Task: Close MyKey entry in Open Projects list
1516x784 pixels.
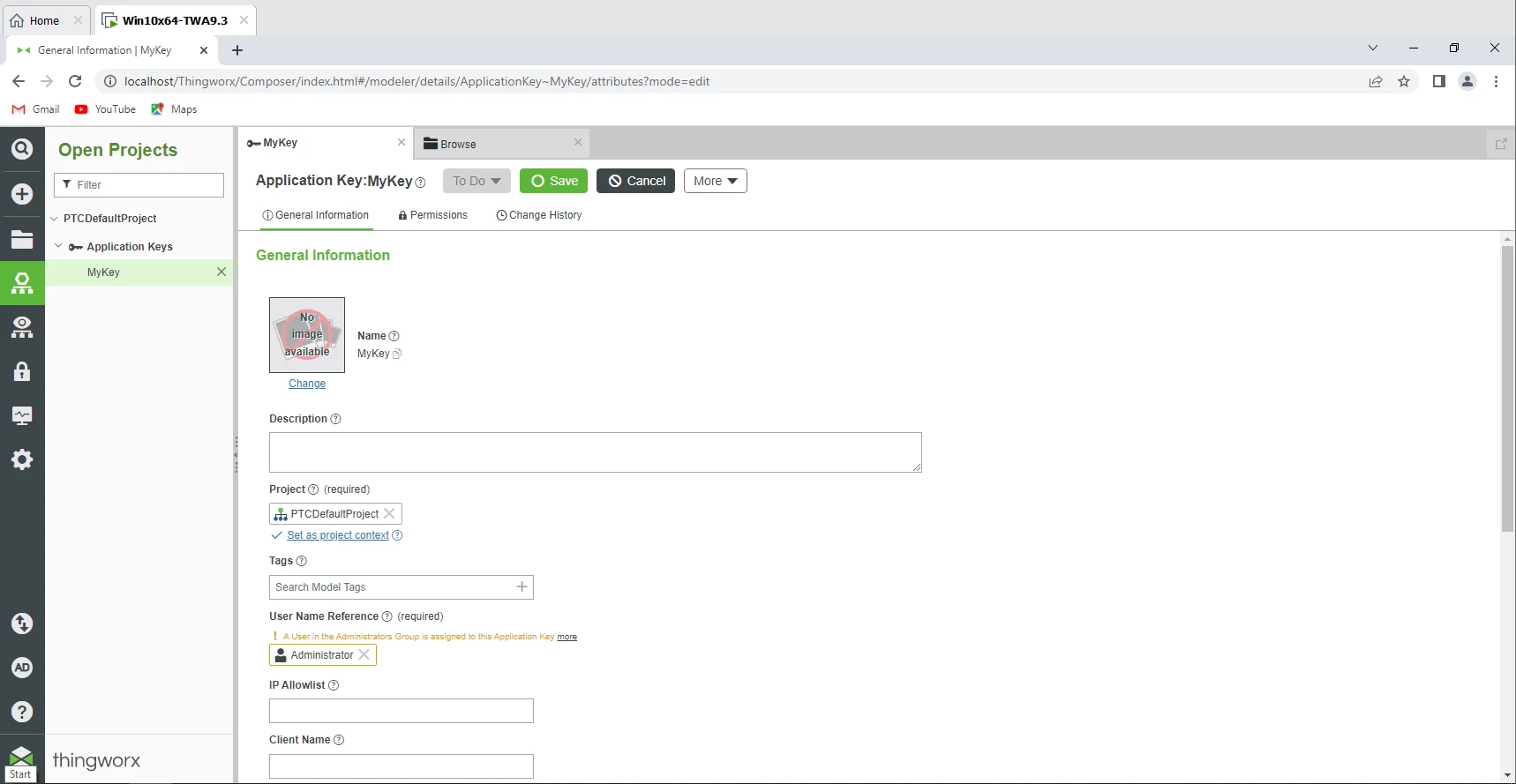Action: [221, 272]
